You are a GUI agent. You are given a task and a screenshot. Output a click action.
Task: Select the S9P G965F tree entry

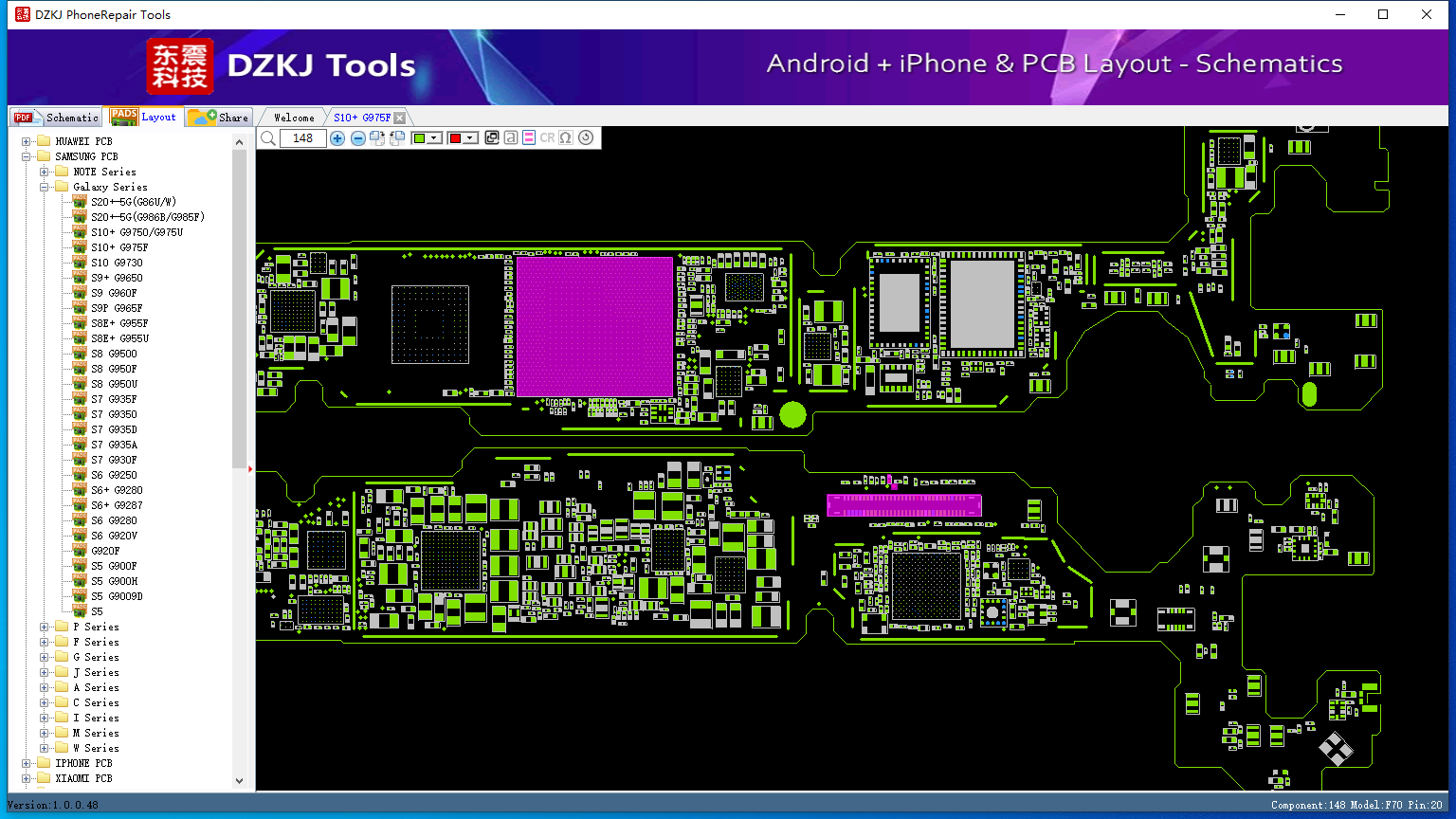pyautogui.click(x=117, y=308)
